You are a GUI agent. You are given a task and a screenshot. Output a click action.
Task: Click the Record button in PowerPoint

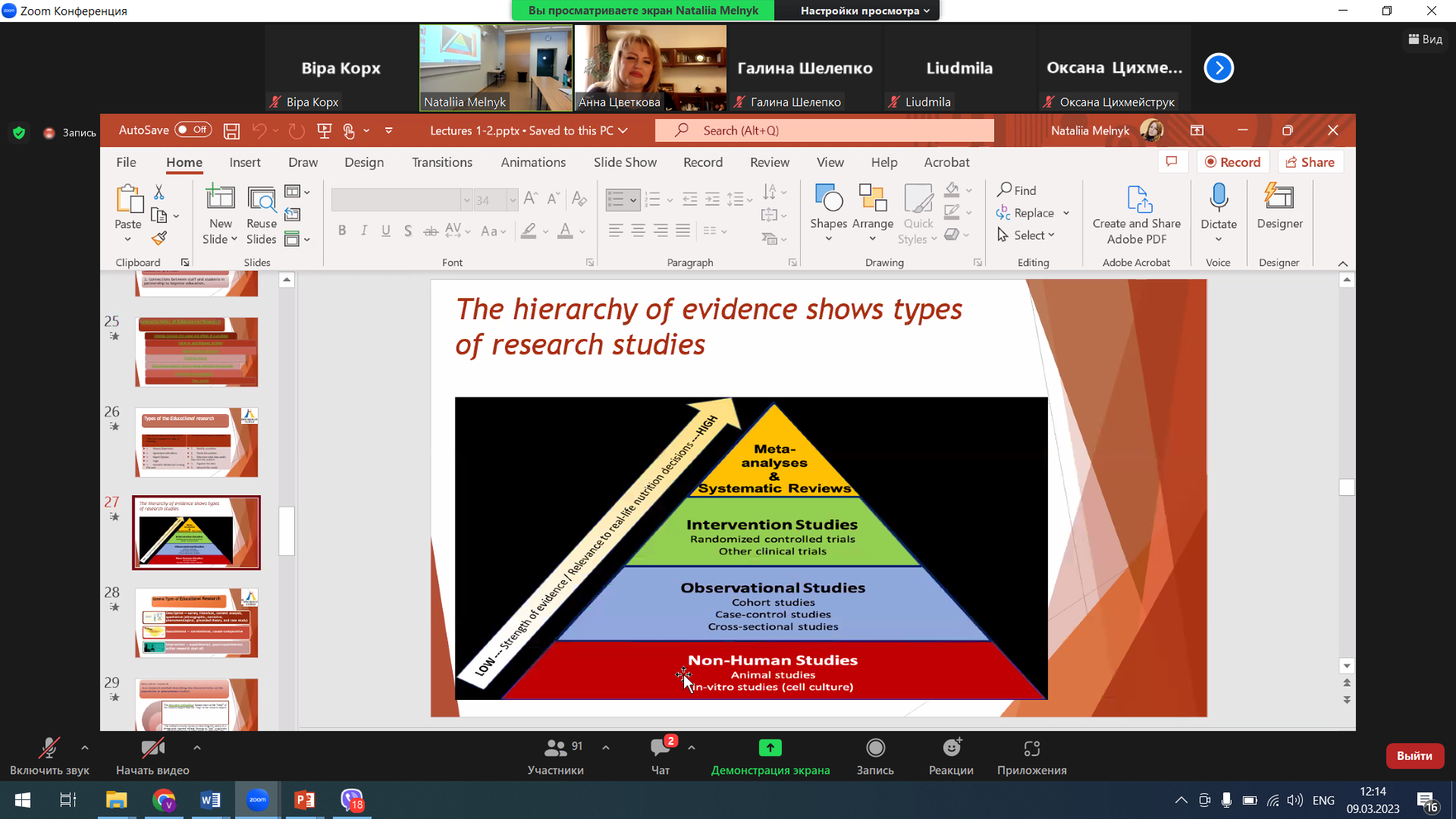click(x=1233, y=162)
